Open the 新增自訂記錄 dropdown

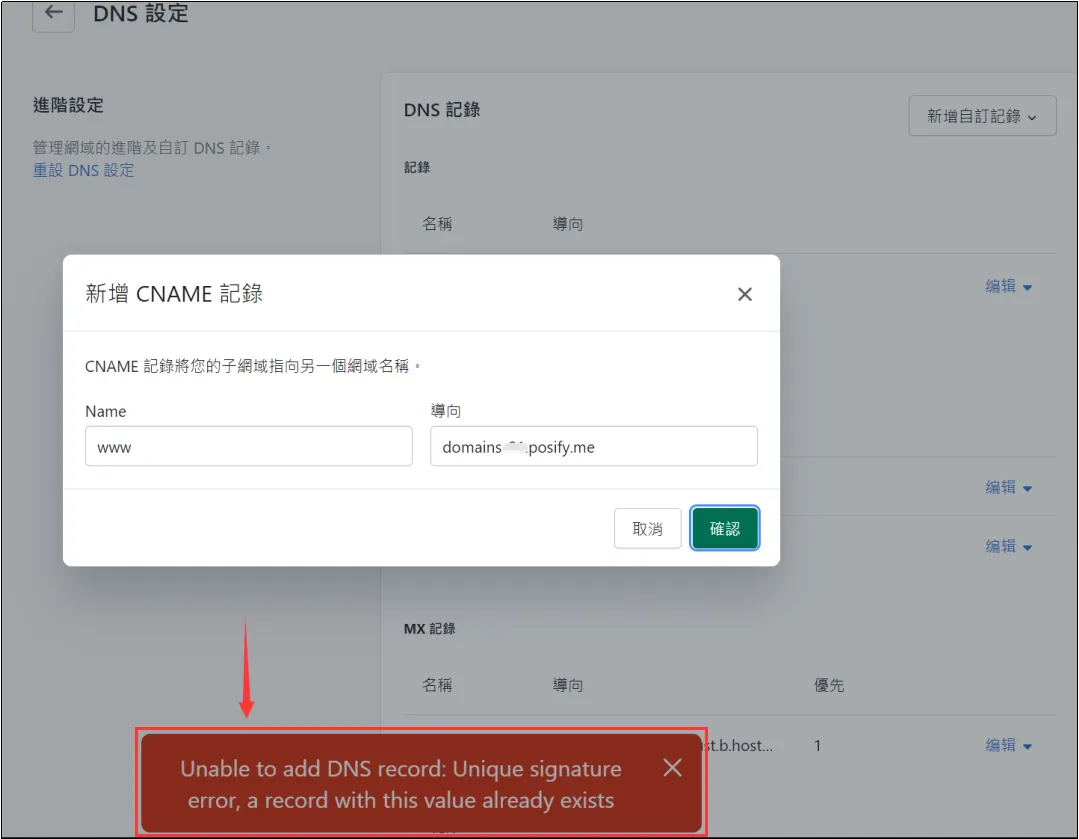pyautogui.click(x=981, y=116)
